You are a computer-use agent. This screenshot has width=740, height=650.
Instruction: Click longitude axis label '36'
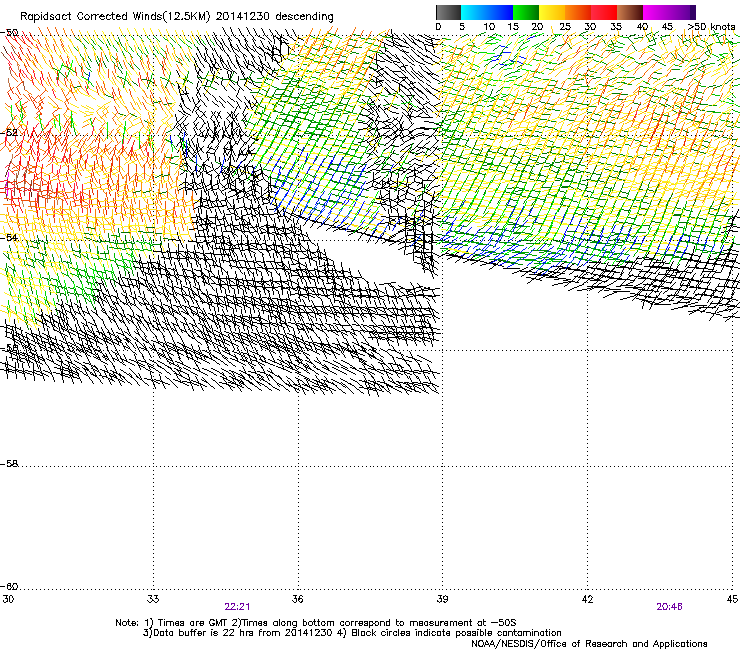pyautogui.click(x=297, y=599)
